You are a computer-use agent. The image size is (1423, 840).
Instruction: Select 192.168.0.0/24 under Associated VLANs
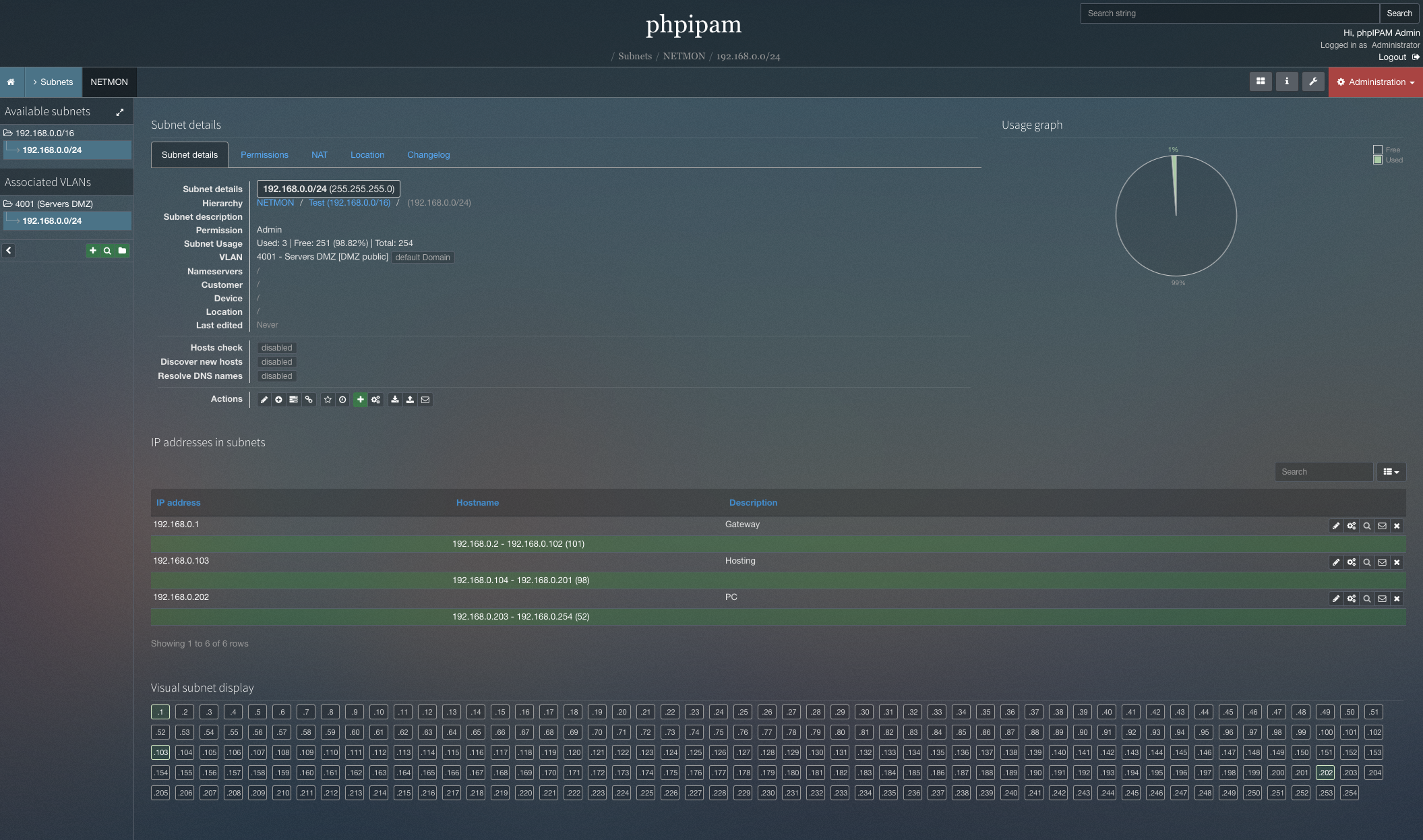67,220
